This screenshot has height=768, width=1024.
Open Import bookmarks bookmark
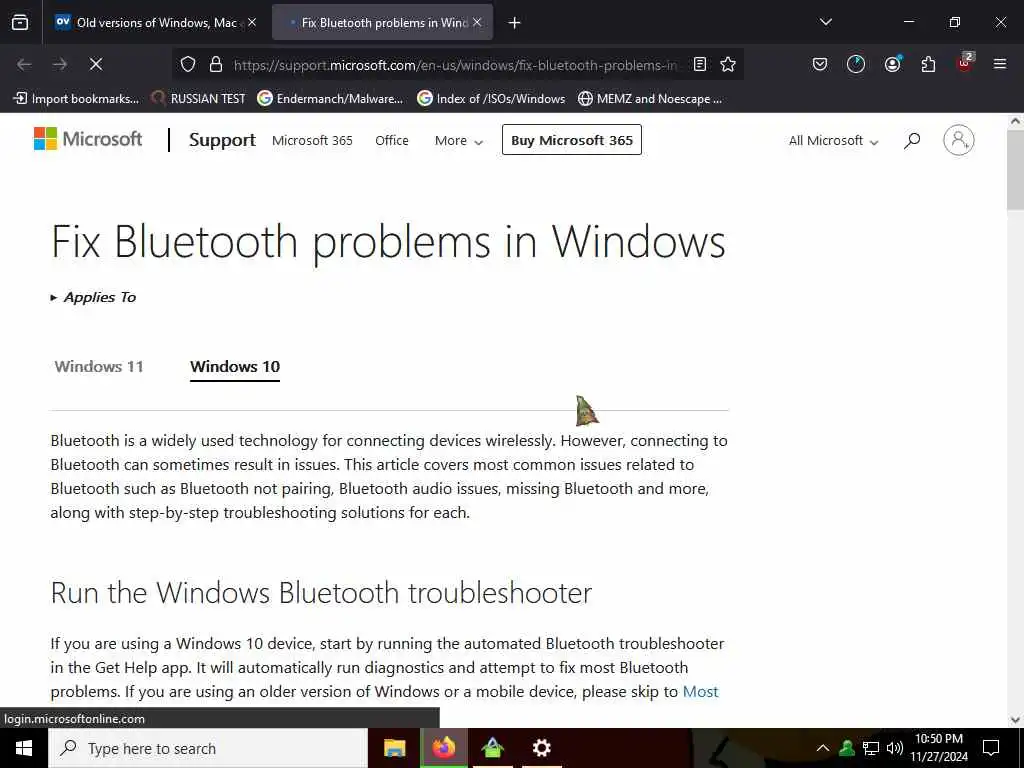(x=76, y=99)
